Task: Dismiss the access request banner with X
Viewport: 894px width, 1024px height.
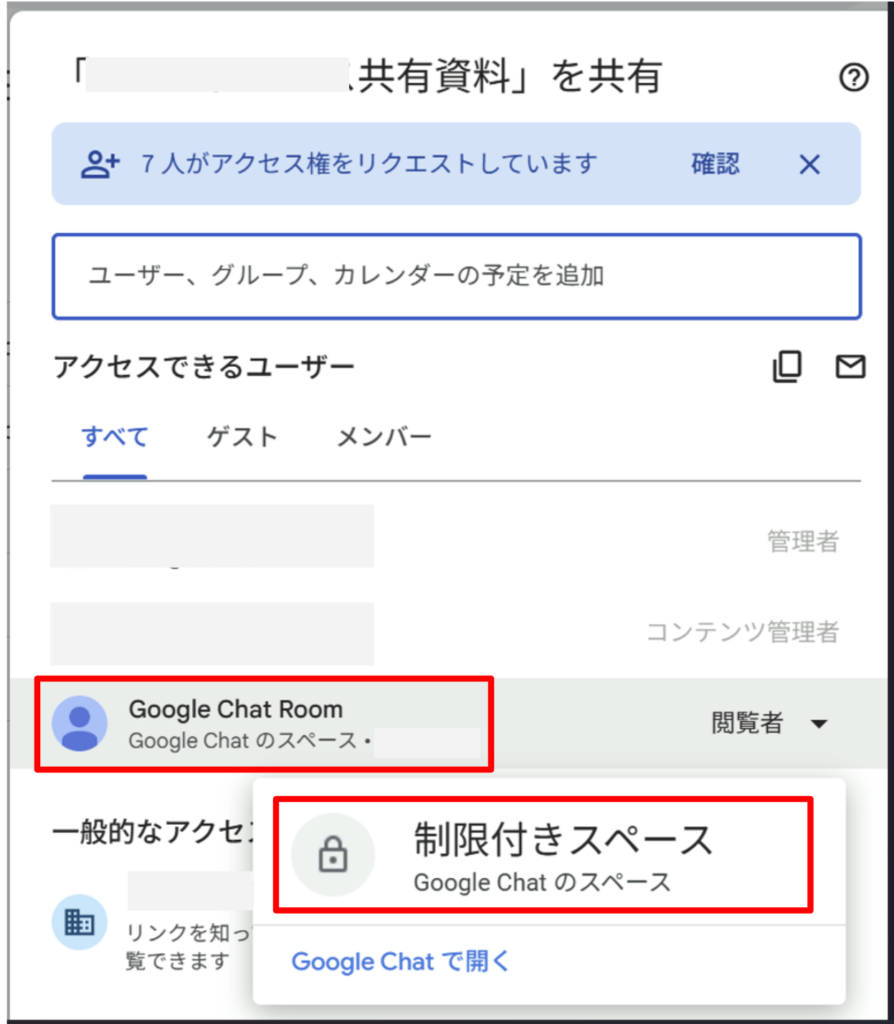Action: [x=809, y=165]
